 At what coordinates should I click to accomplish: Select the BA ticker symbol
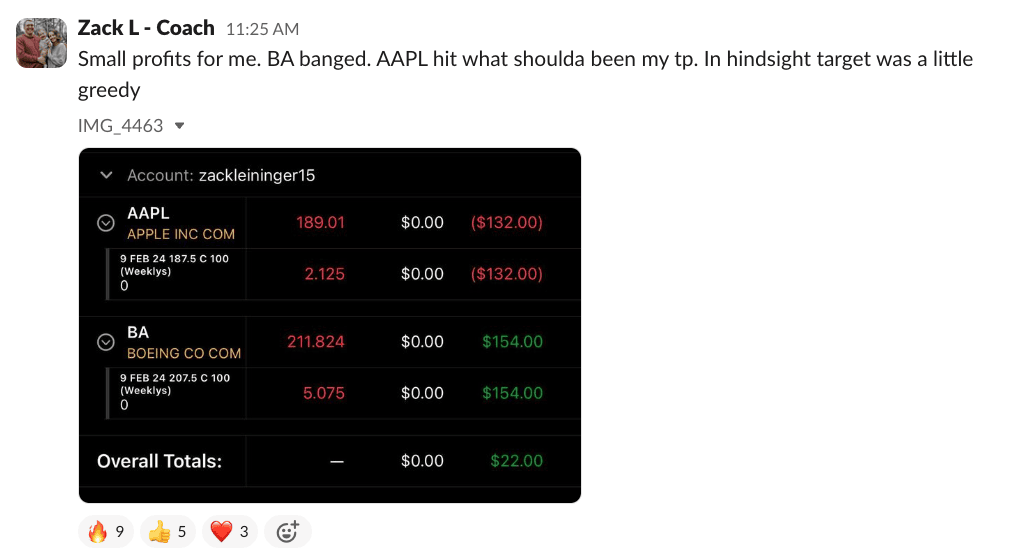point(138,332)
